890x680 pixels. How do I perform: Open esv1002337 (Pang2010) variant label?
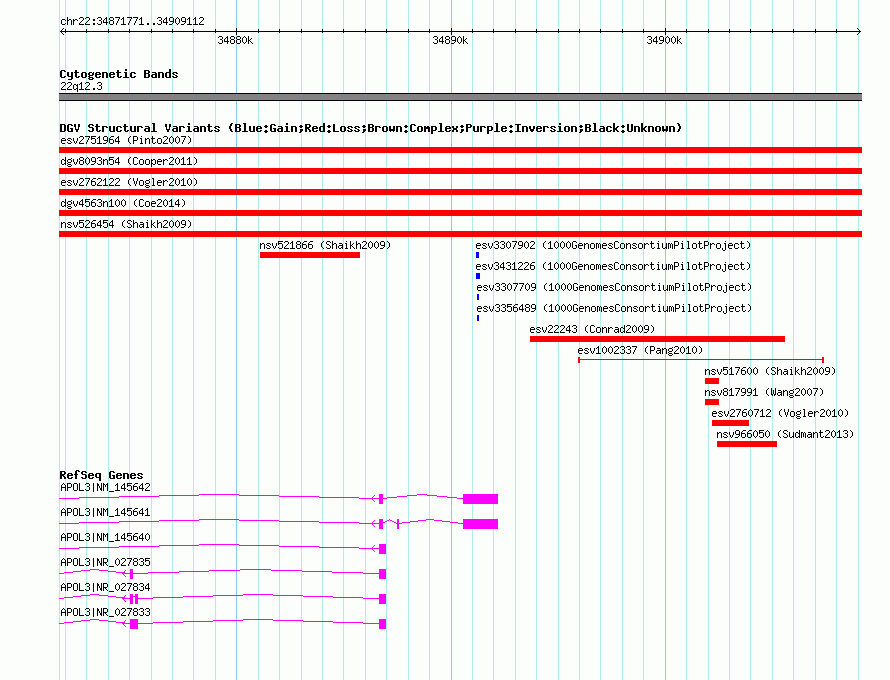click(640, 350)
